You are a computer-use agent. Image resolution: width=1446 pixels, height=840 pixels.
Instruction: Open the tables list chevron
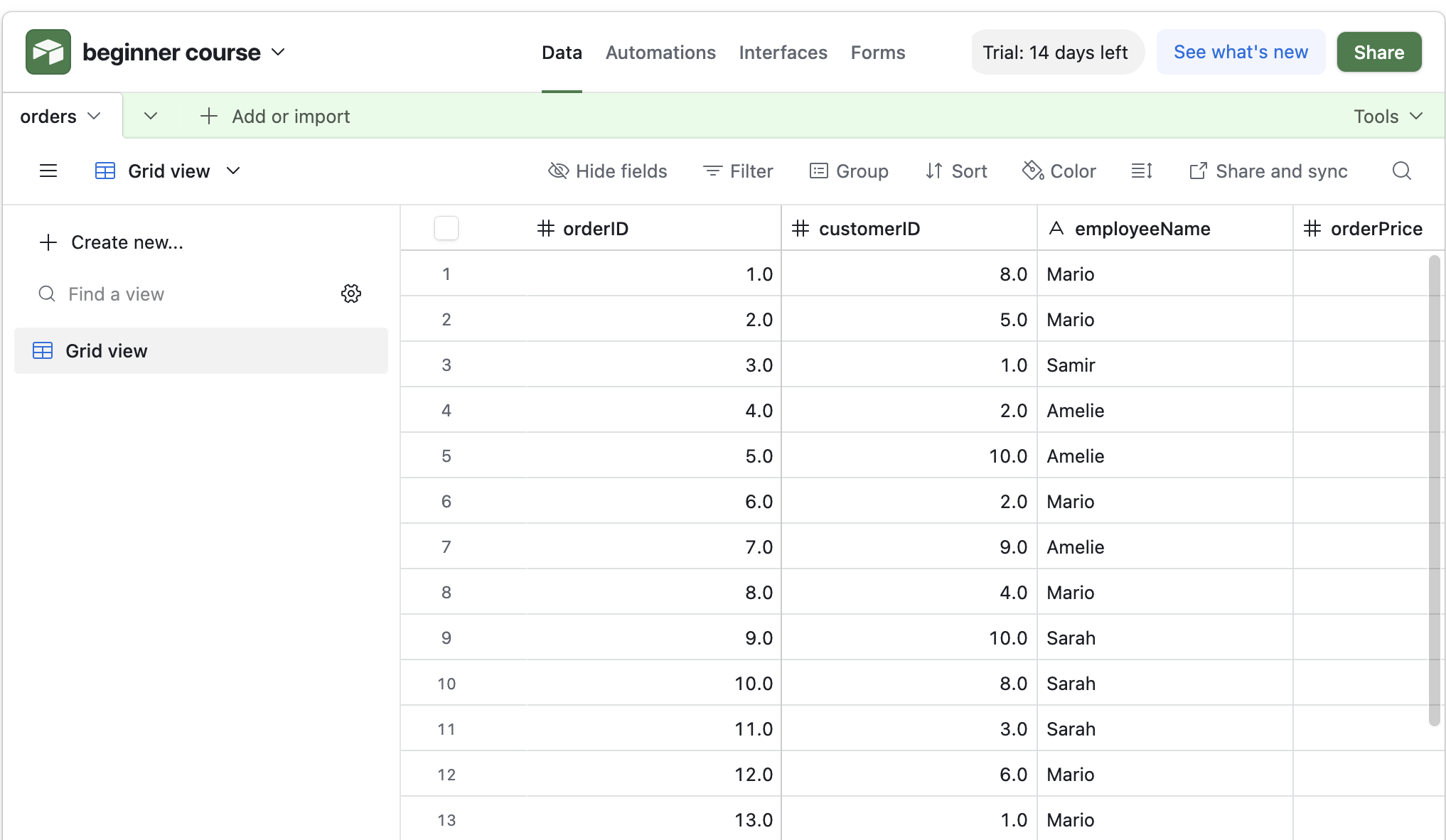[x=151, y=116]
